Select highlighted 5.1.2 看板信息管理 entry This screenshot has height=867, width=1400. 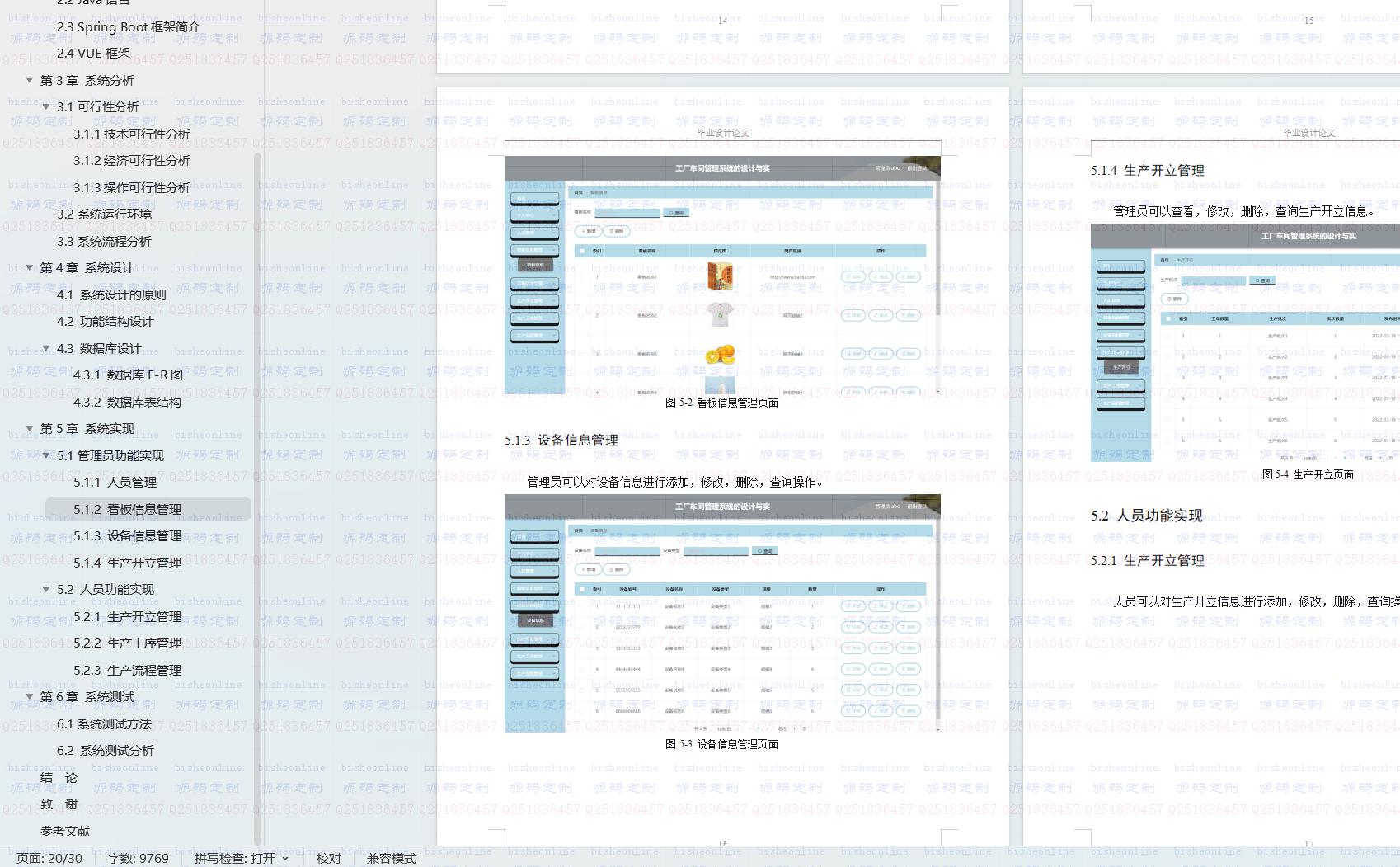click(x=148, y=509)
